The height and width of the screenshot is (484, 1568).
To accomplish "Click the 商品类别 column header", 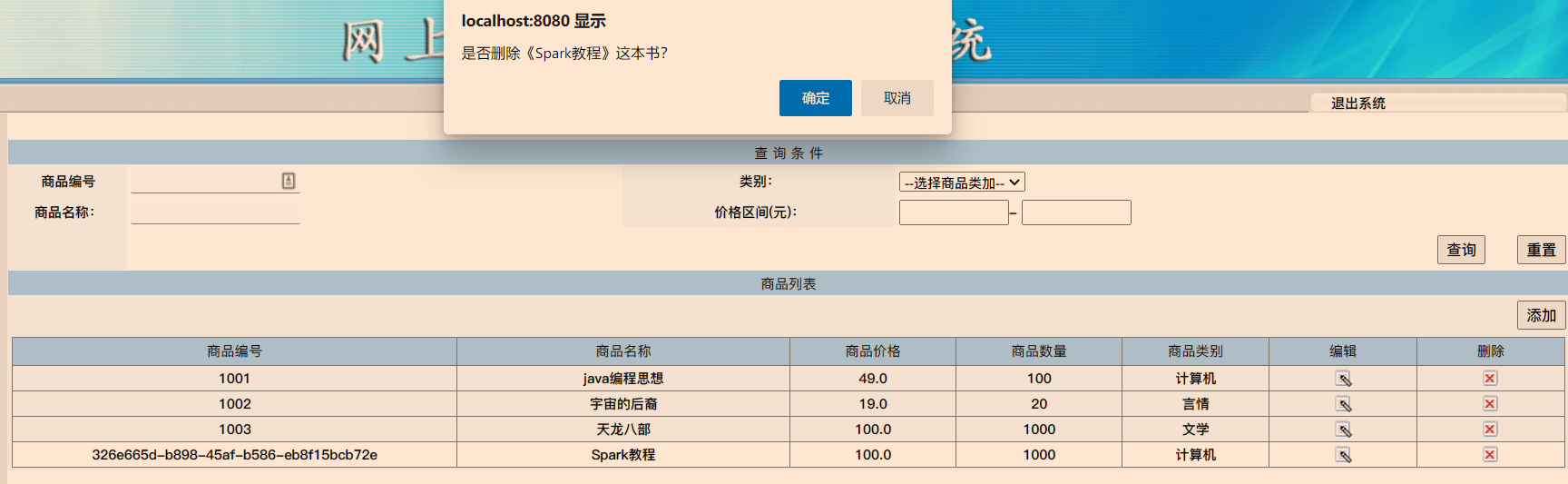I will pos(1195,351).
